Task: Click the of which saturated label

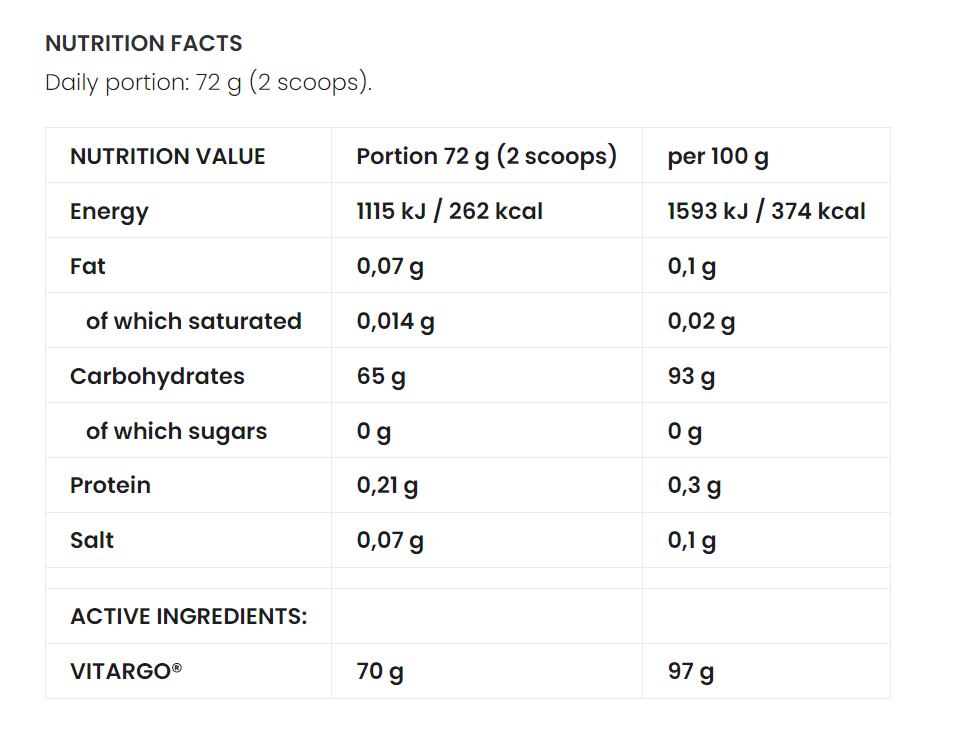Action: [194, 322]
